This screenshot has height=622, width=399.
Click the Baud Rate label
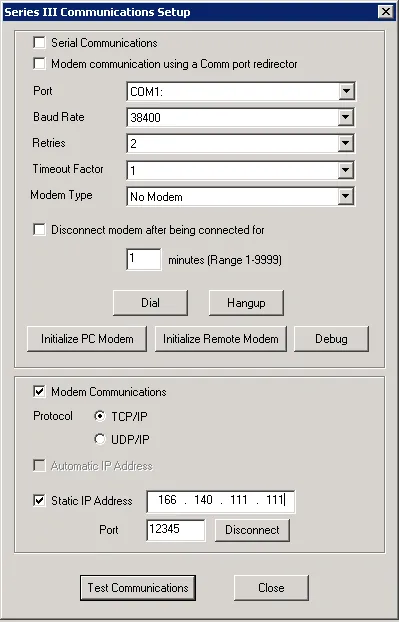(x=59, y=117)
